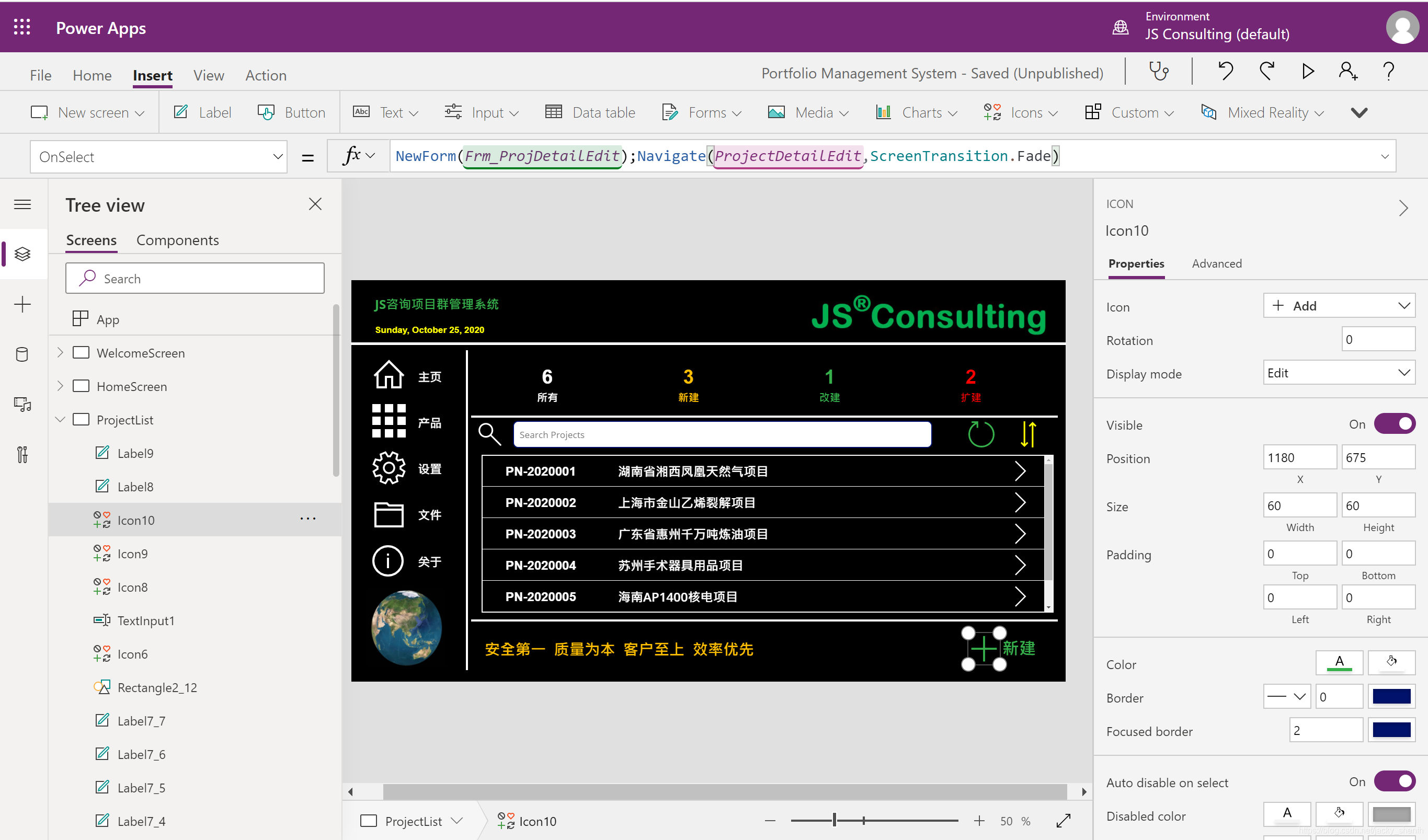Open the Icon type Add dropdown

[1339, 306]
